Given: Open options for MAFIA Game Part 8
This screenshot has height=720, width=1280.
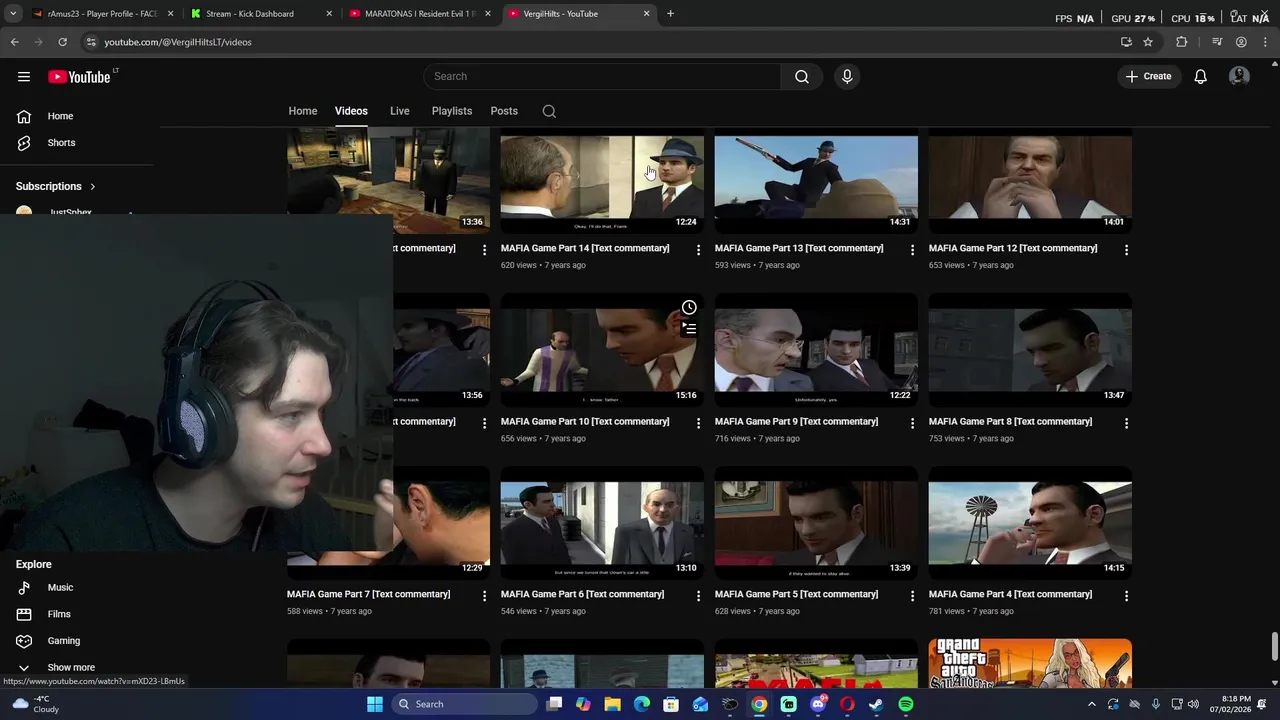Looking at the screenshot, I should [x=1126, y=422].
